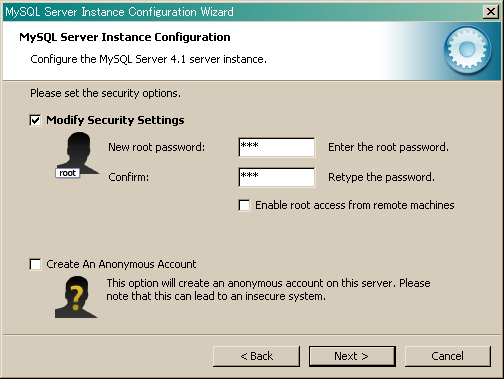This screenshot has width=504, height=379.
Task: Click the Modify Security Settings label
Action: click(115, 120)
